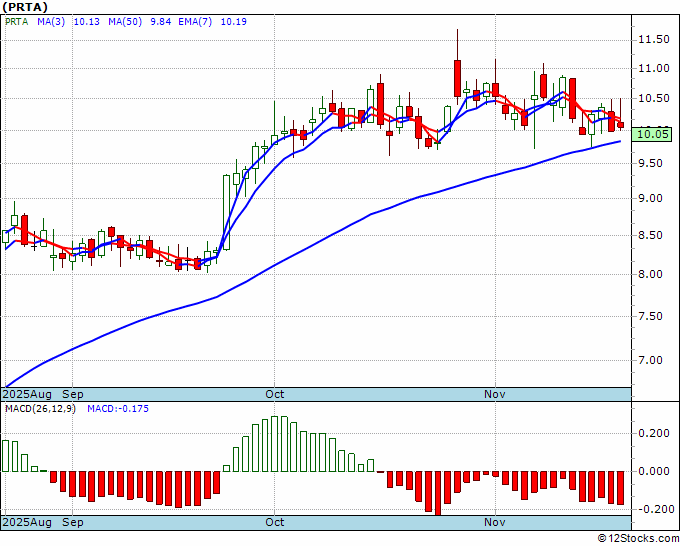Click the current price tag 10.05
The height and width of the screenshot is (546, 680).
point(651,134)
